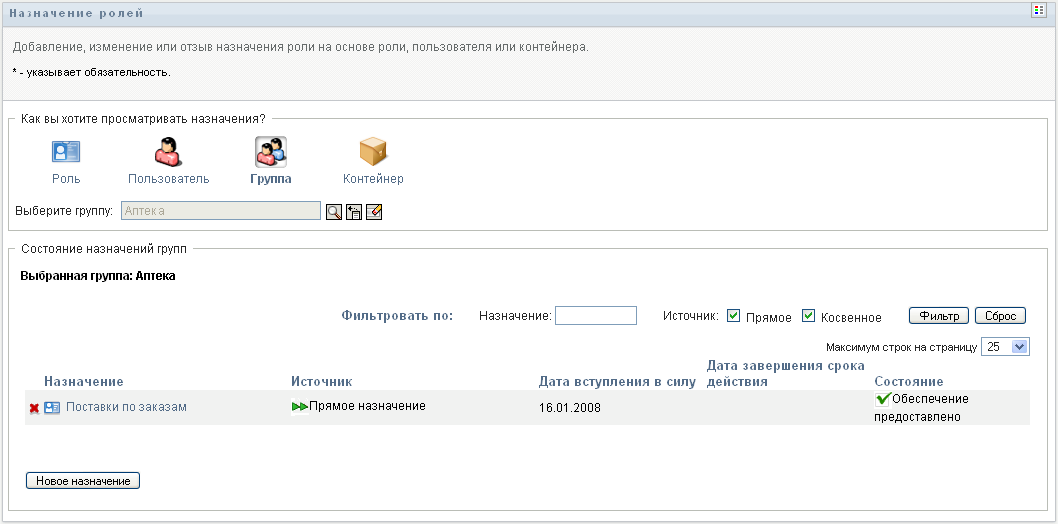This screenshot has height=524, width=1058.
Task: Click the Выбранная группа: Аптека text
Action: 98,276
